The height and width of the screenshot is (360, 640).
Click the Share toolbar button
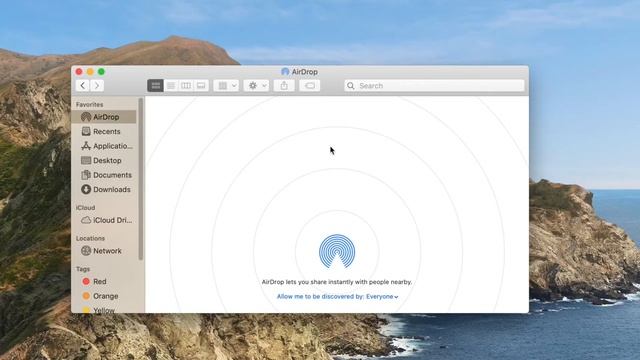tap(284, 85)
